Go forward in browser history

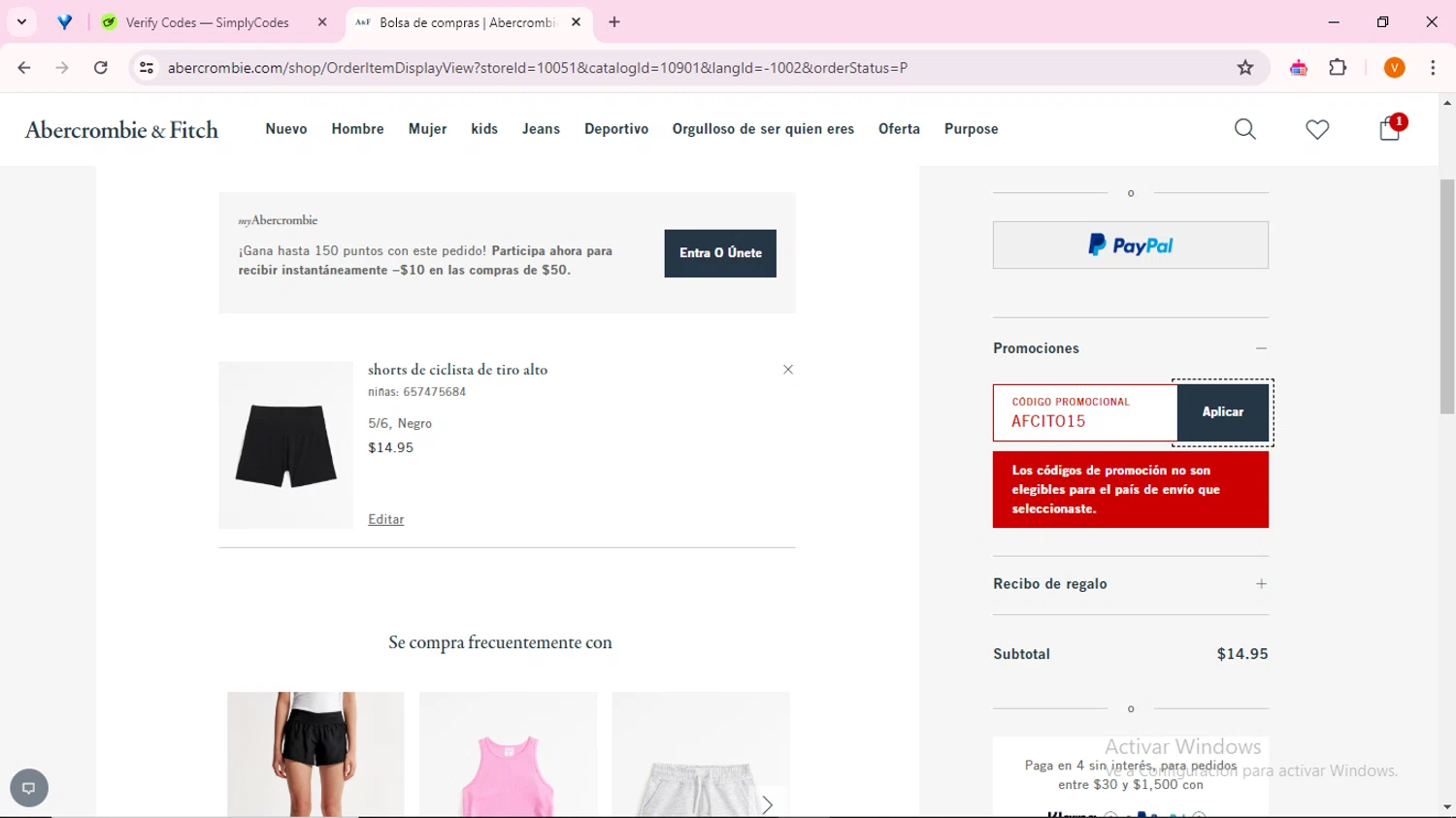[x=62, y=68]
